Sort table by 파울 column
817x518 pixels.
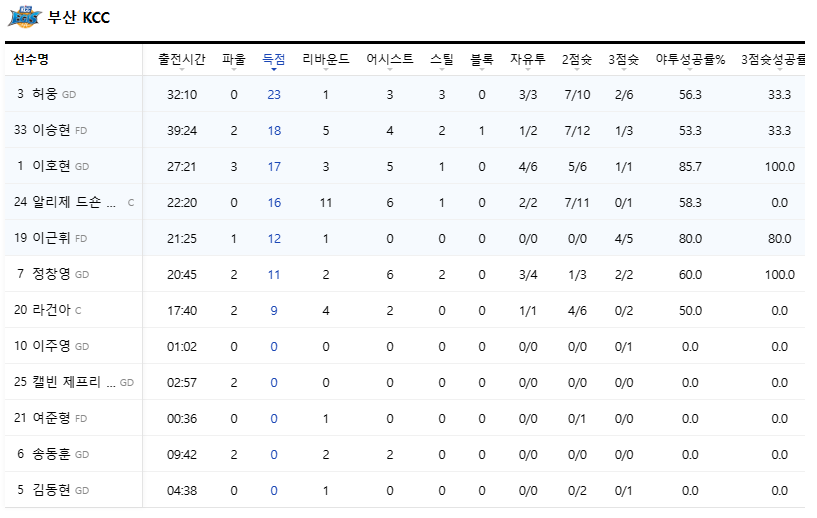pos(233,59)
